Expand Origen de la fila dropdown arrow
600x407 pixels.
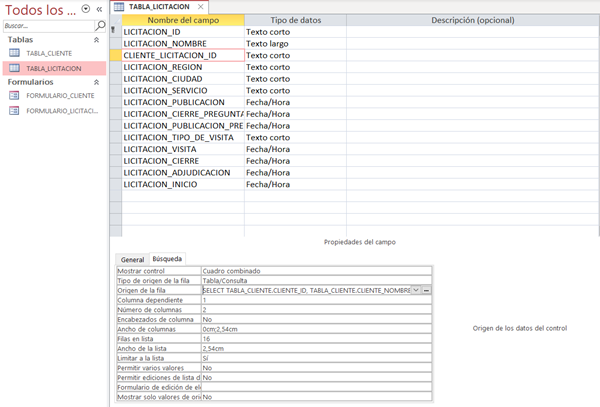(415, 289)
